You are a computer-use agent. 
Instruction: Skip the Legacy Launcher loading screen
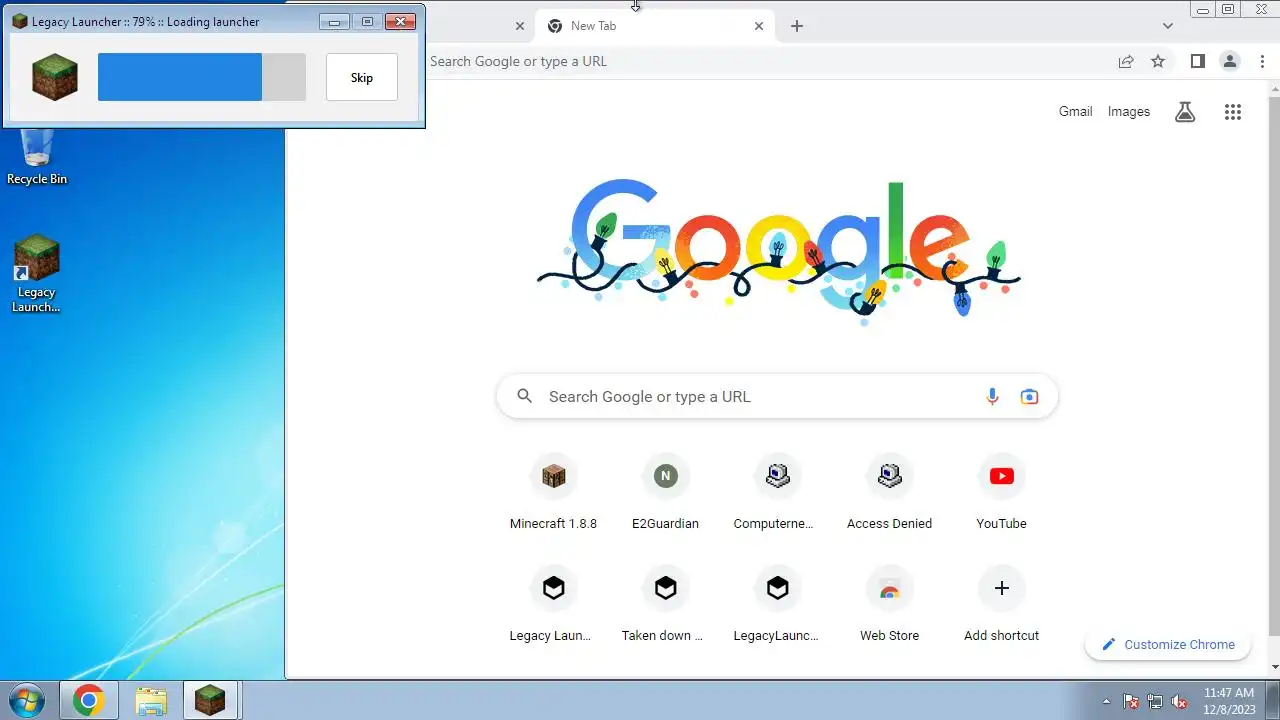[362, 77]
